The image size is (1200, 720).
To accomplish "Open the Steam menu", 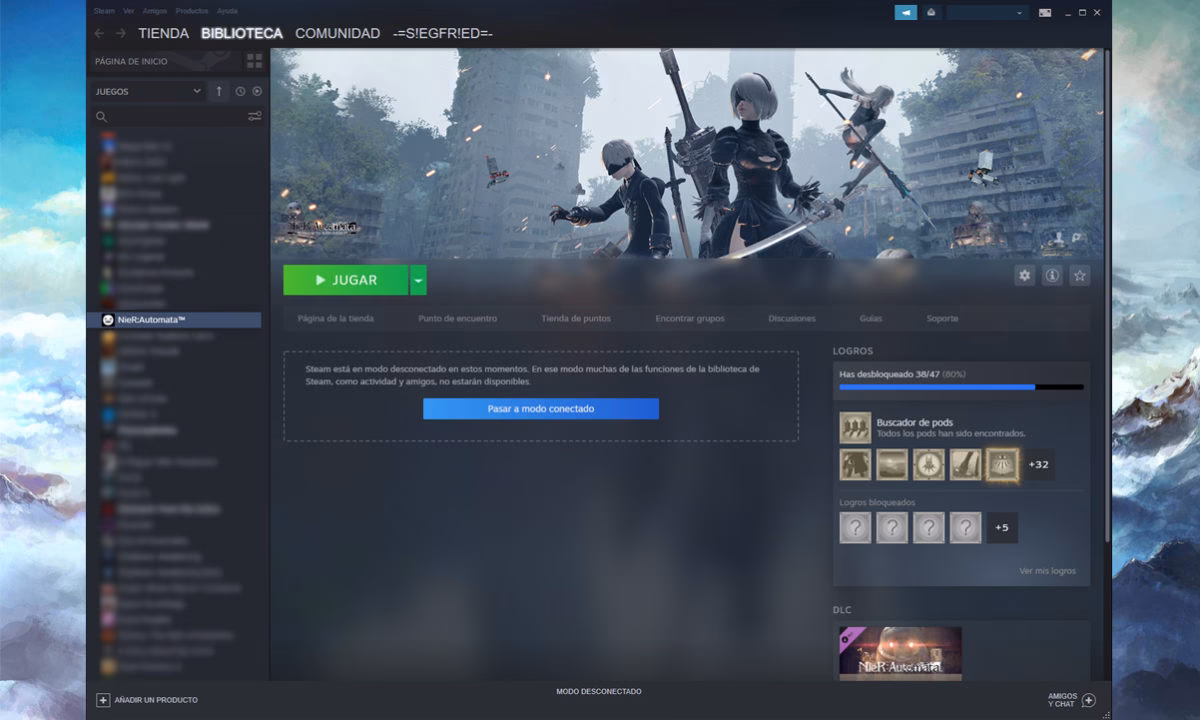I will (103, 11).
